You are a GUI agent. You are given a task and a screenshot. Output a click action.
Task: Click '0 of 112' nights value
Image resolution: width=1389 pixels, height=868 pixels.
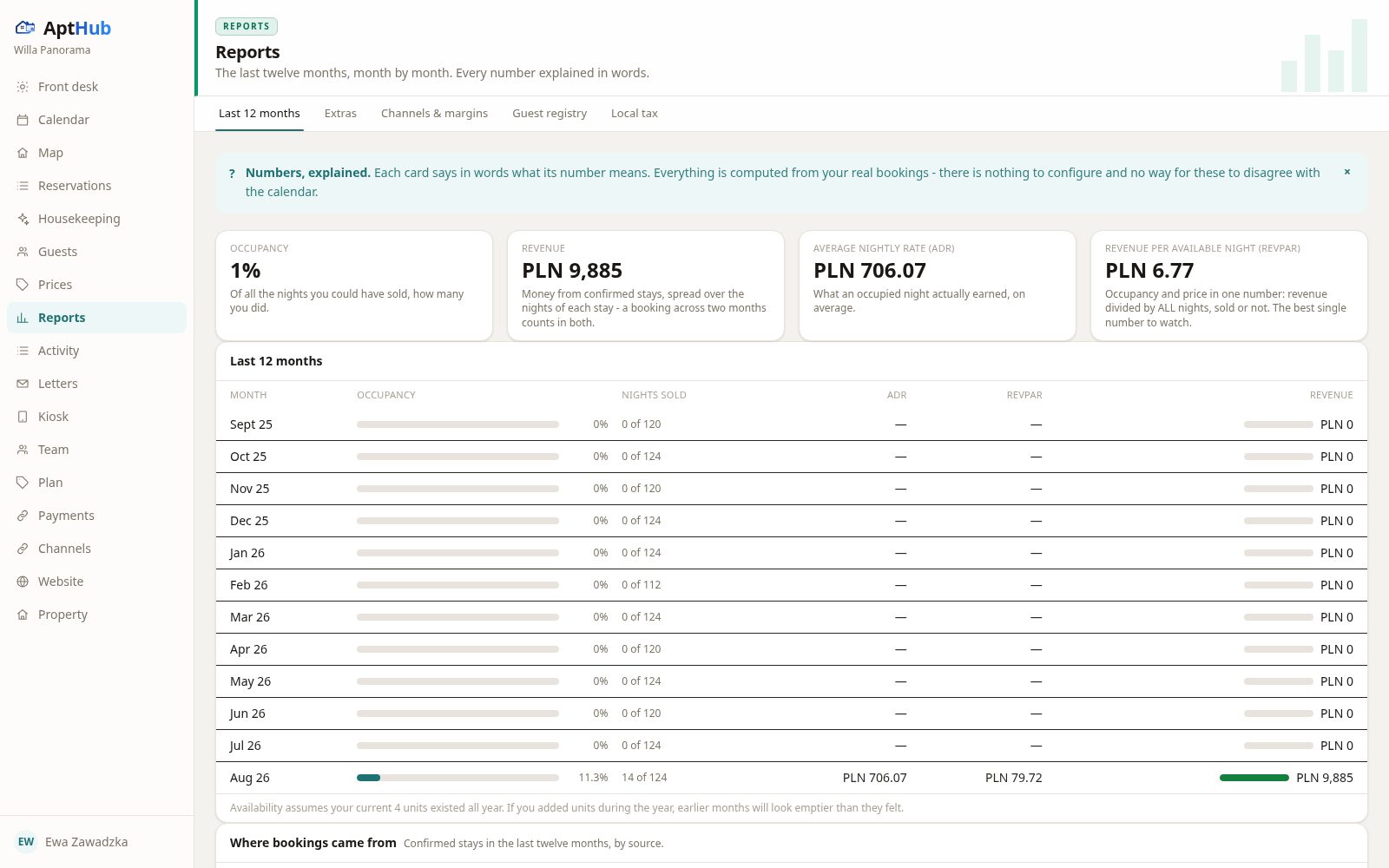coord(642,585)
